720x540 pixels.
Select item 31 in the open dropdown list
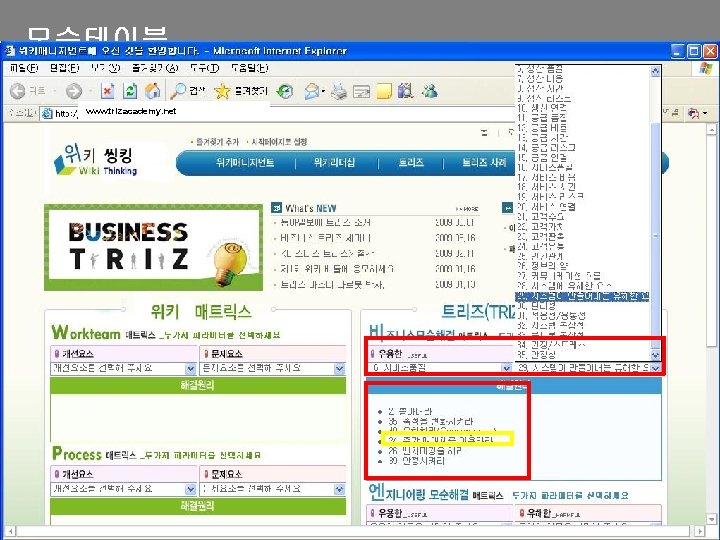[583, 315]
